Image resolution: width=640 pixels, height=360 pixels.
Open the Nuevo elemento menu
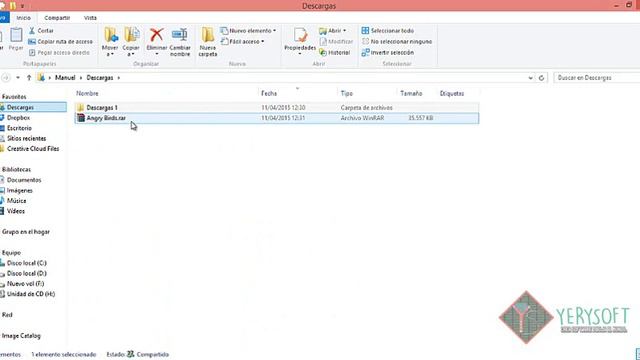click(x=248, y=31)
